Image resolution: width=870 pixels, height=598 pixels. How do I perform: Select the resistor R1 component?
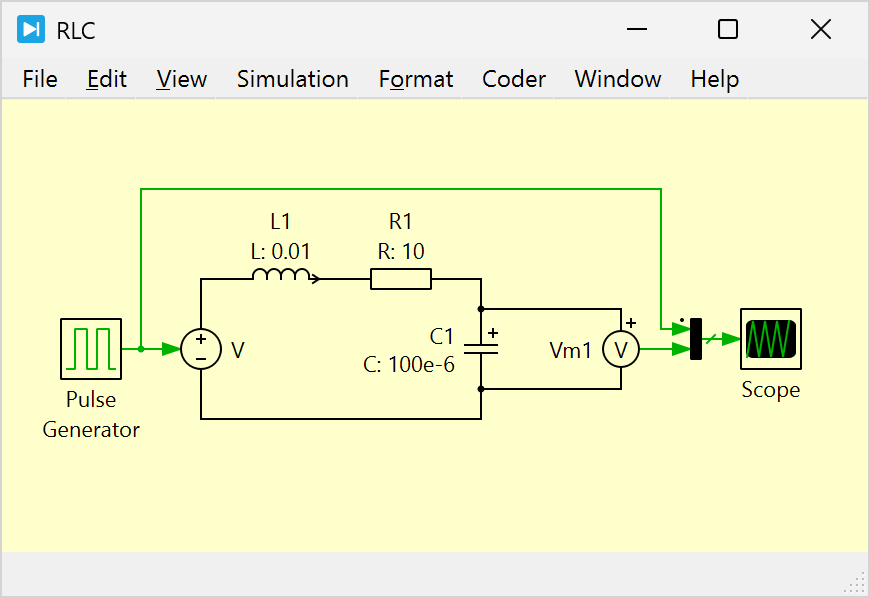[x=400, y=279]
